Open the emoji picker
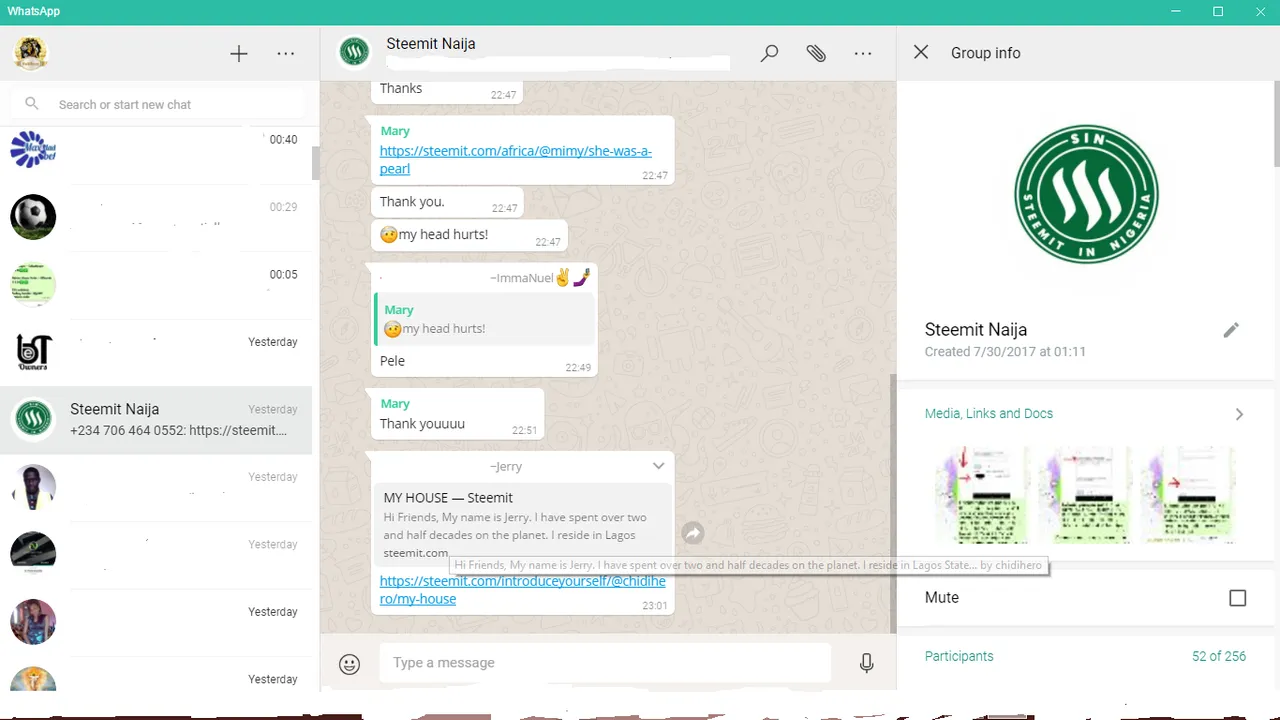The height and width of the screenshot is (720, 1280). pos(349,664)
